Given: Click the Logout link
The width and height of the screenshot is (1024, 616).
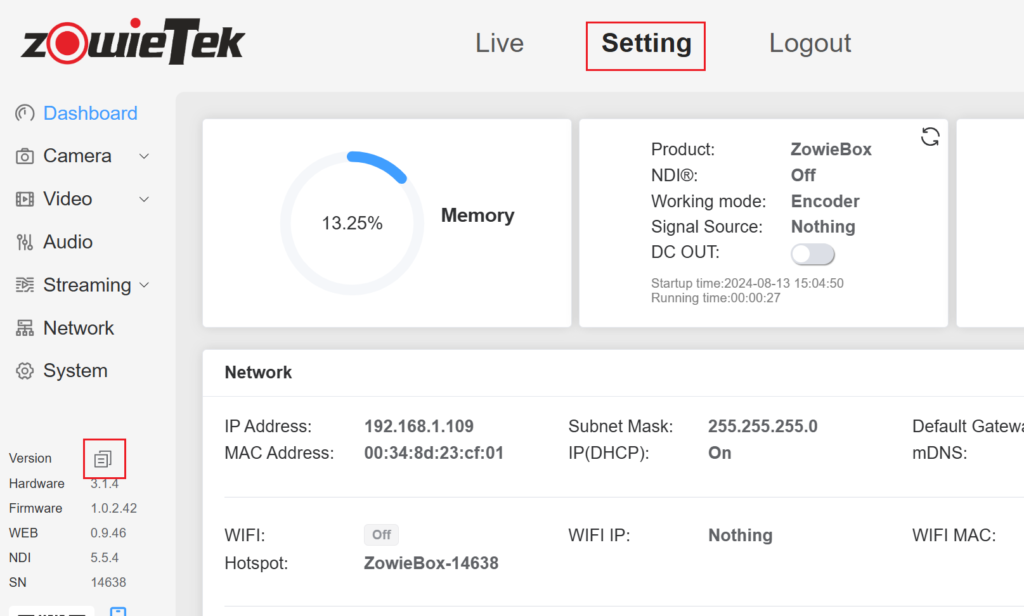Looking at the screenshot, I should (x=810, y=44).
